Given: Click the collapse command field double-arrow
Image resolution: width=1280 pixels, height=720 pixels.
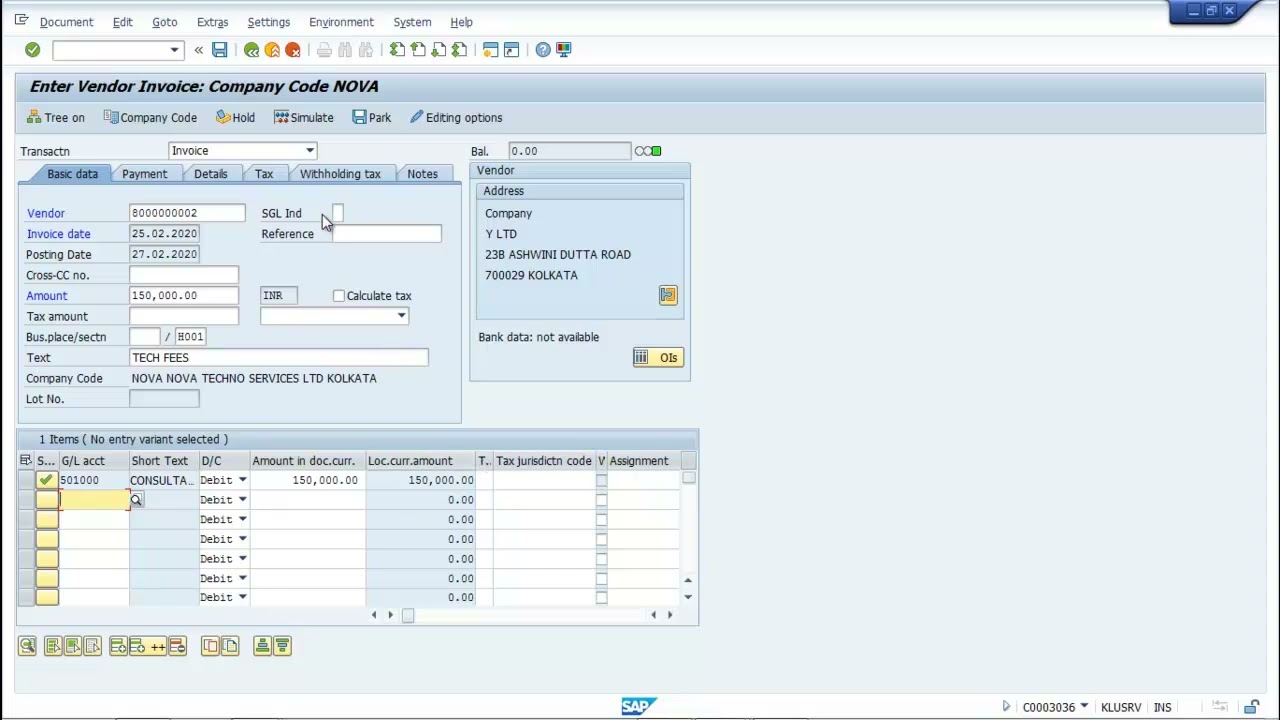Looking at the screenshot, I should tap(198, 50).
